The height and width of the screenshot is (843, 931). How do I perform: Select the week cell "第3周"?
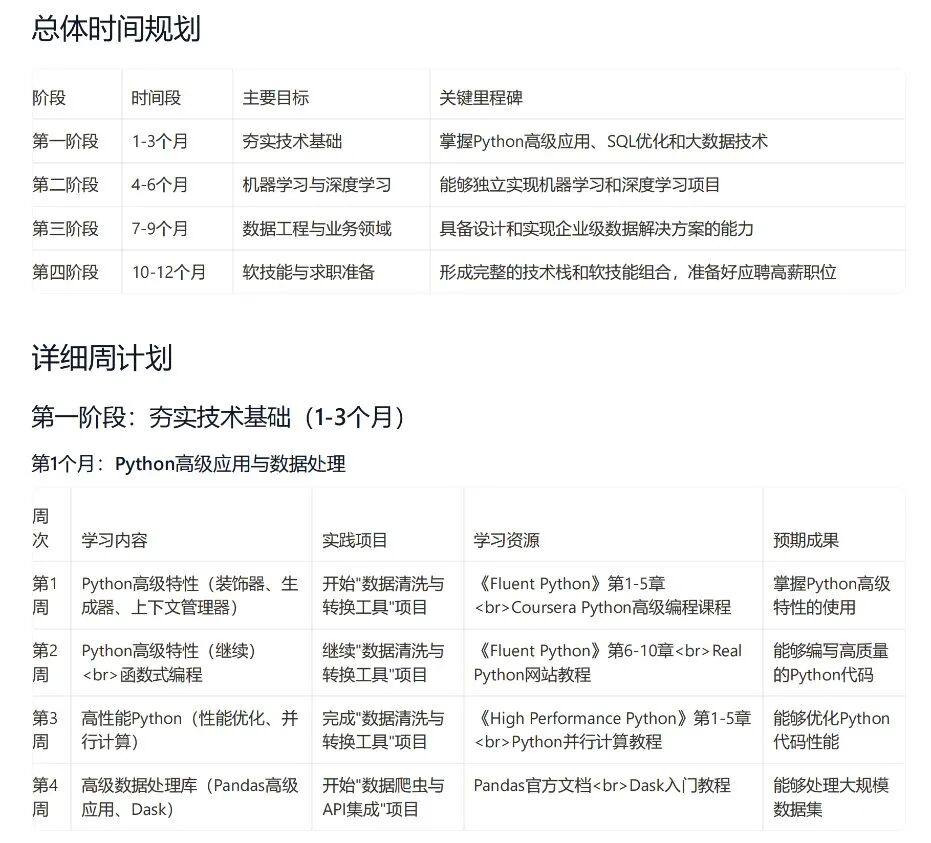(x=45, y=730)
